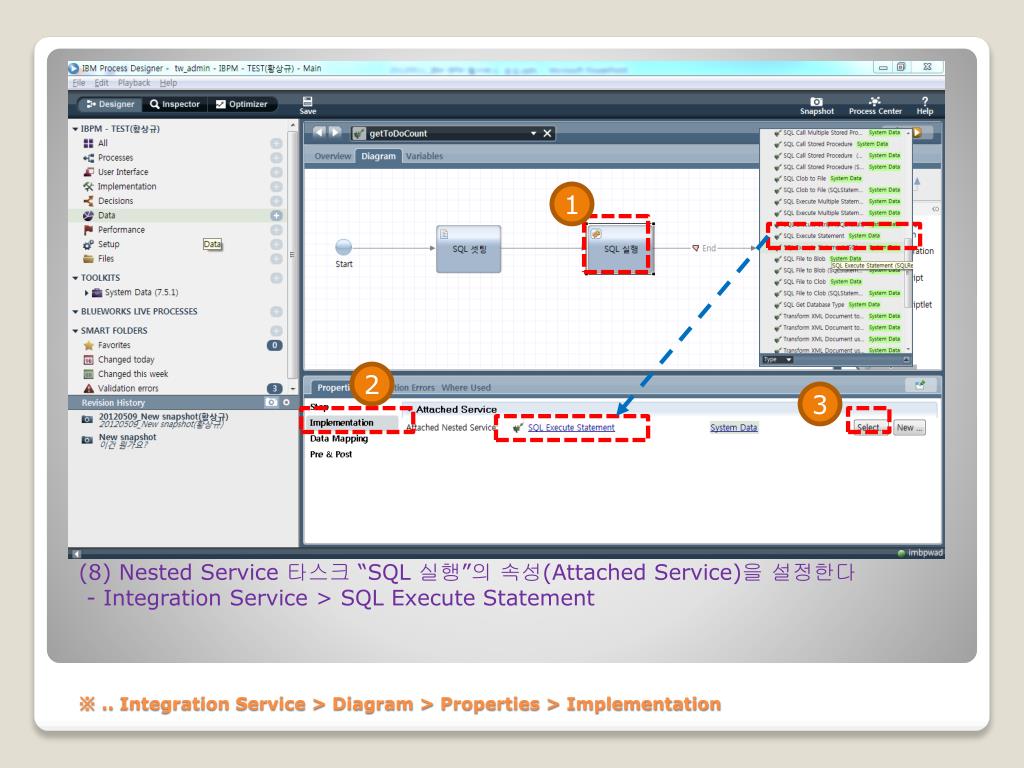Go back with the editor left arrow

[319, 133]
